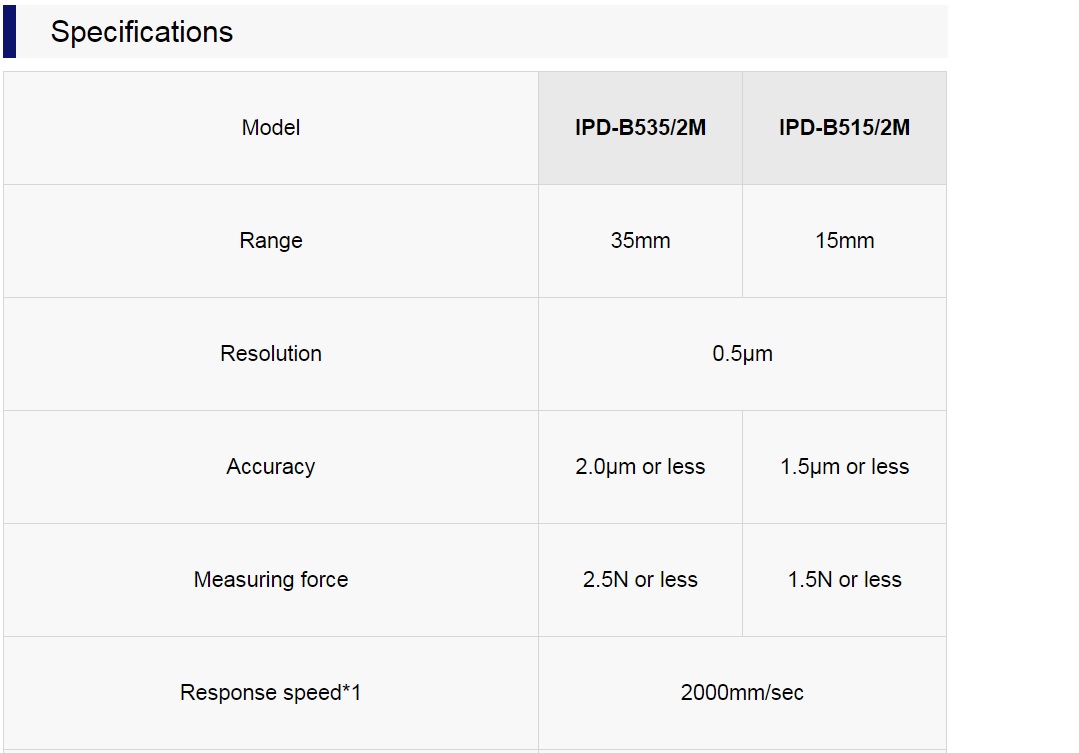The image size is (1079, 753).
Task: Click the Range row label
Action: click(x=270, y=241)
